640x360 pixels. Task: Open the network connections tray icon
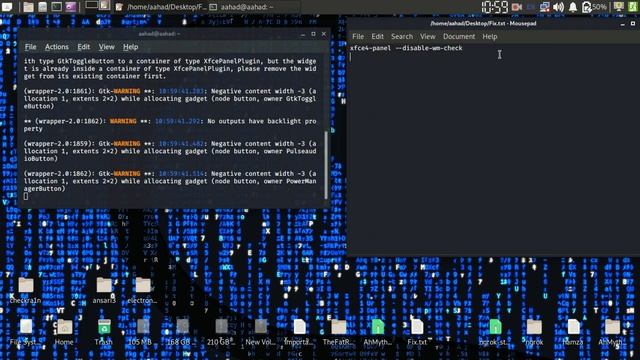tap(544, 7)
